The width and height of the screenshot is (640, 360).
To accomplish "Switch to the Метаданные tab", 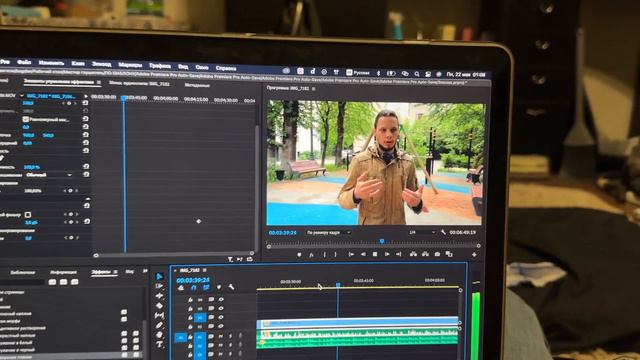I will (197, 85).
